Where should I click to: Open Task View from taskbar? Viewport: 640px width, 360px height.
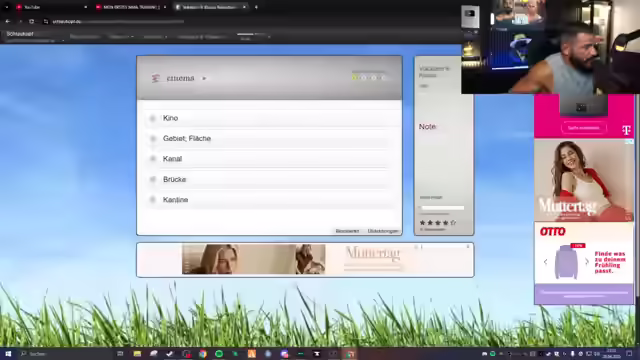point(120,354)
